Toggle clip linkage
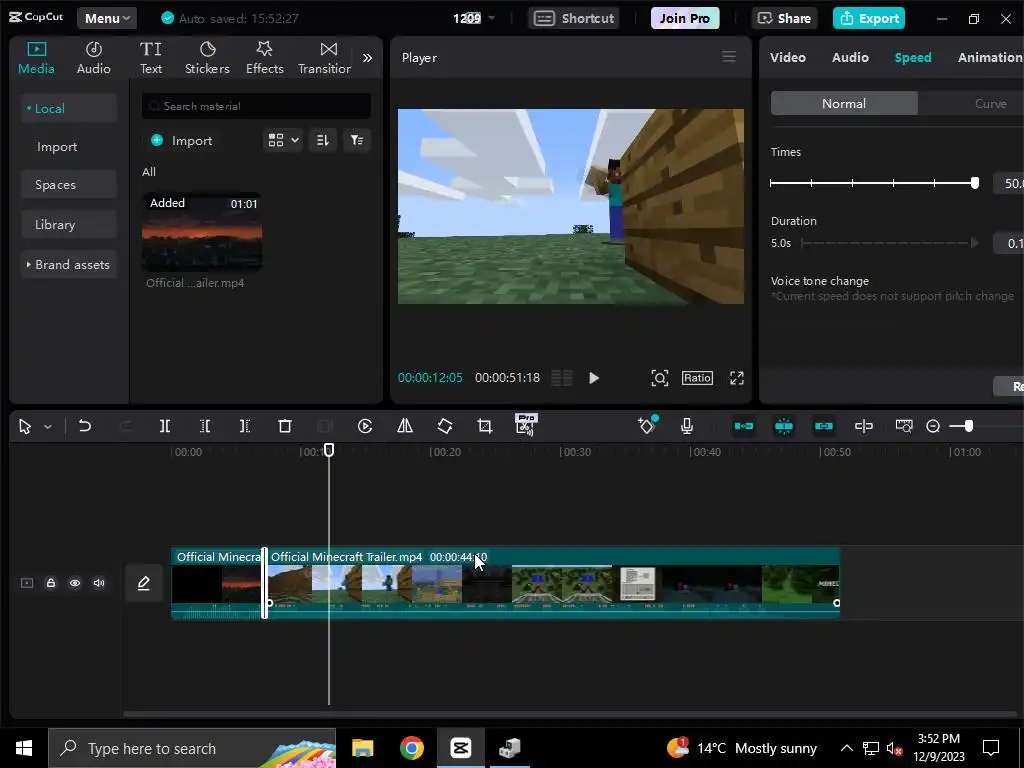1024x768 pixels. [824, 426]
